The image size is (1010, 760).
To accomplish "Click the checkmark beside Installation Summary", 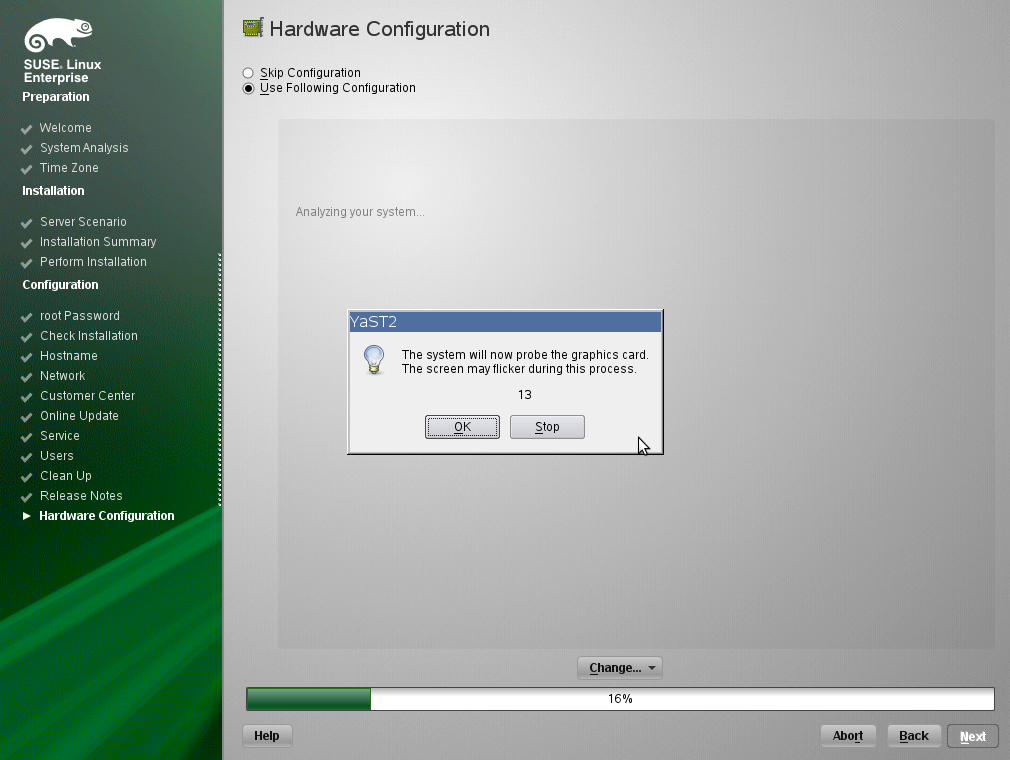I will (26, 243).
